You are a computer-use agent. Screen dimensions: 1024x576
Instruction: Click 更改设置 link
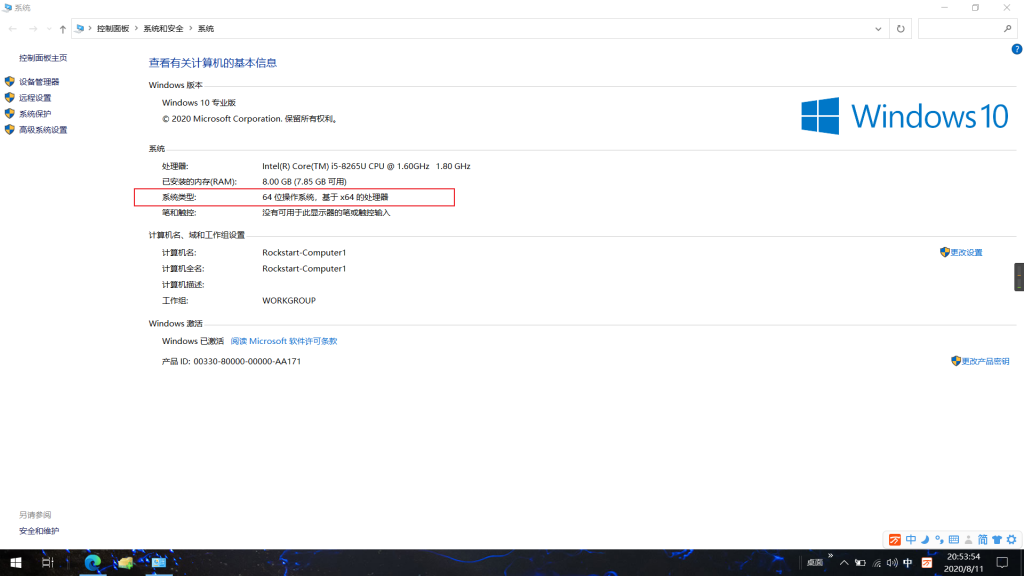tap(966, 253)
